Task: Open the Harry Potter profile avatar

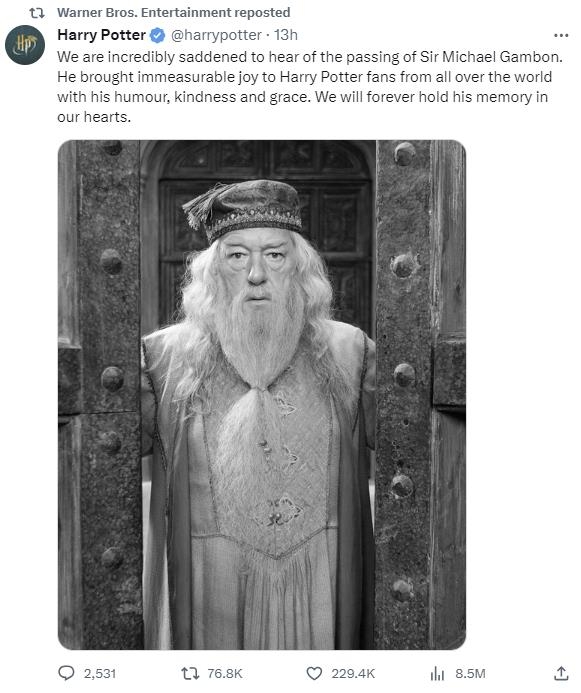Action: click(25, 45)
